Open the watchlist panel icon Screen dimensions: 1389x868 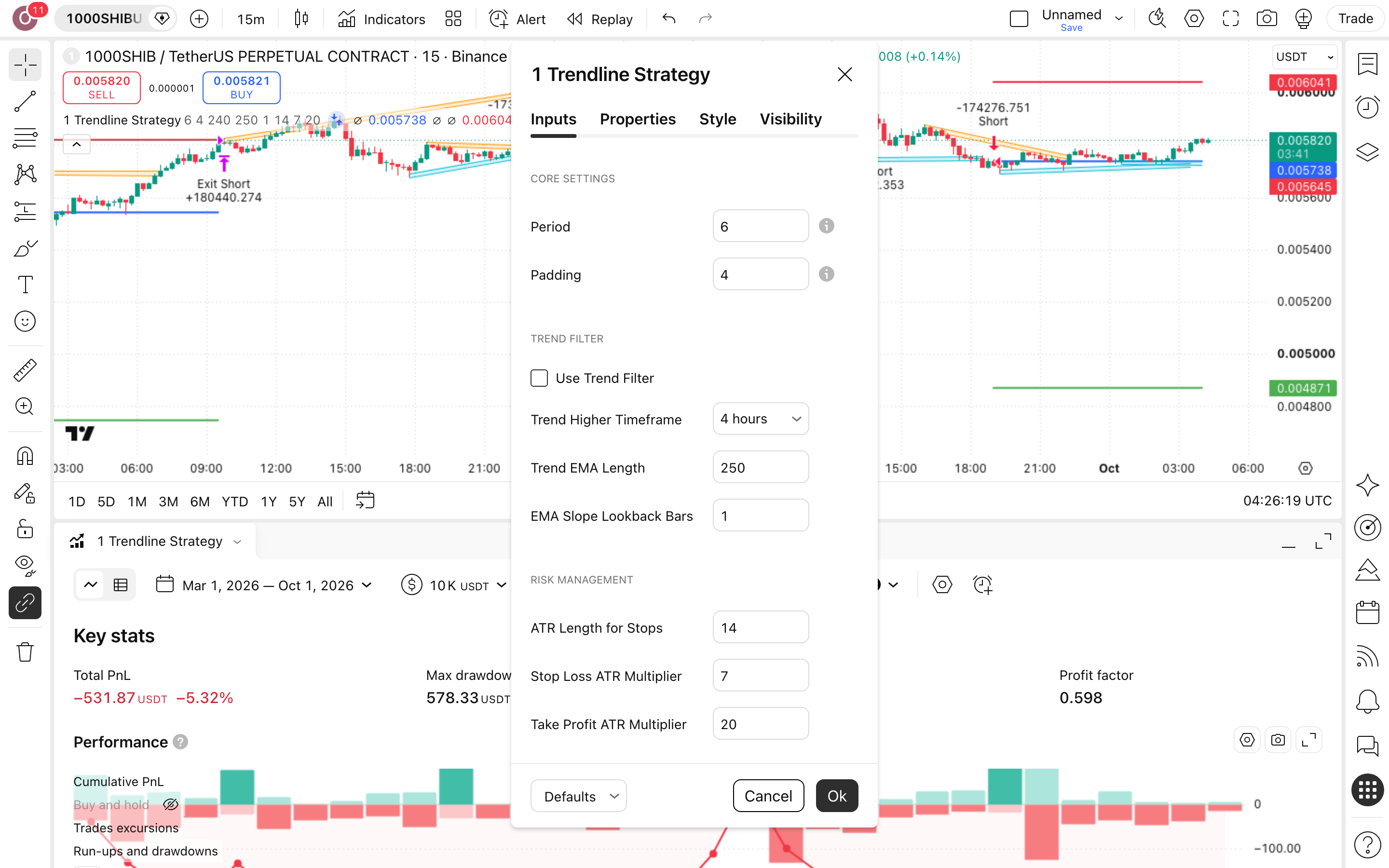click(x=1367, y=64)
